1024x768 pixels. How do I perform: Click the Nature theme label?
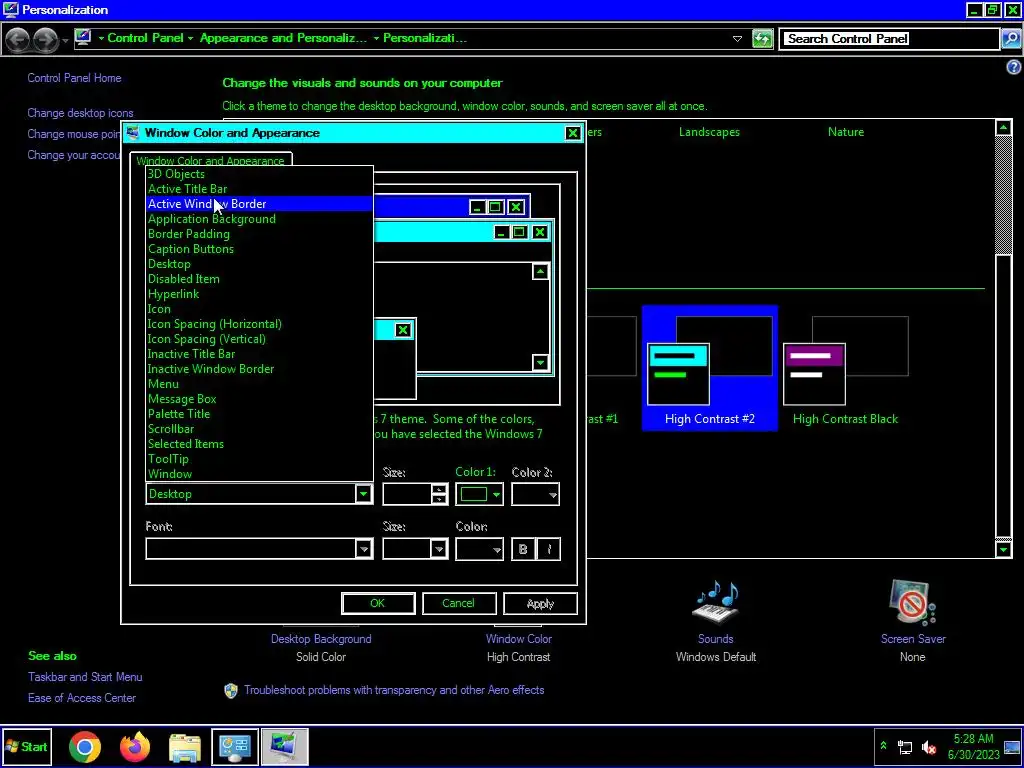[846, 132]
